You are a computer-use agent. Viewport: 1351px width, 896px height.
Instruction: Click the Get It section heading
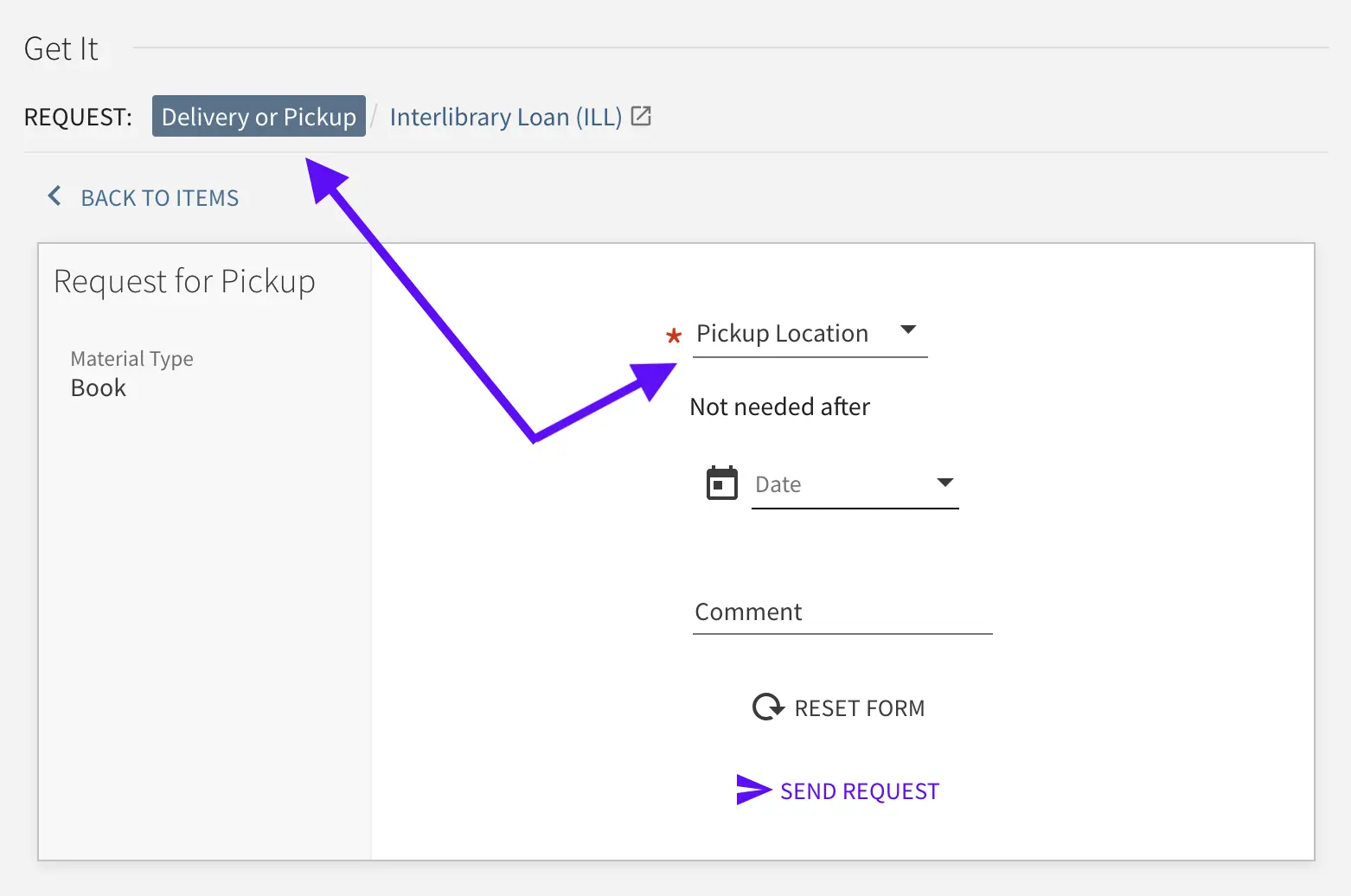coord(61,49)
